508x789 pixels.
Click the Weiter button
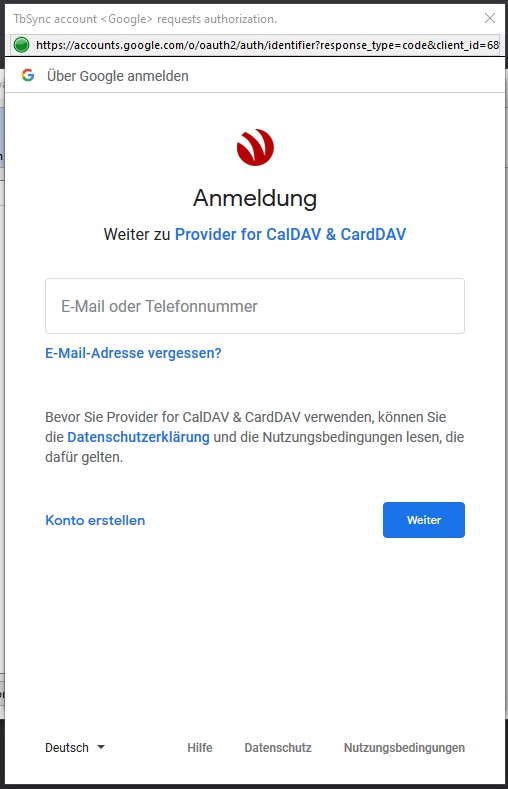pyautogui.click(x=424, y=520)
